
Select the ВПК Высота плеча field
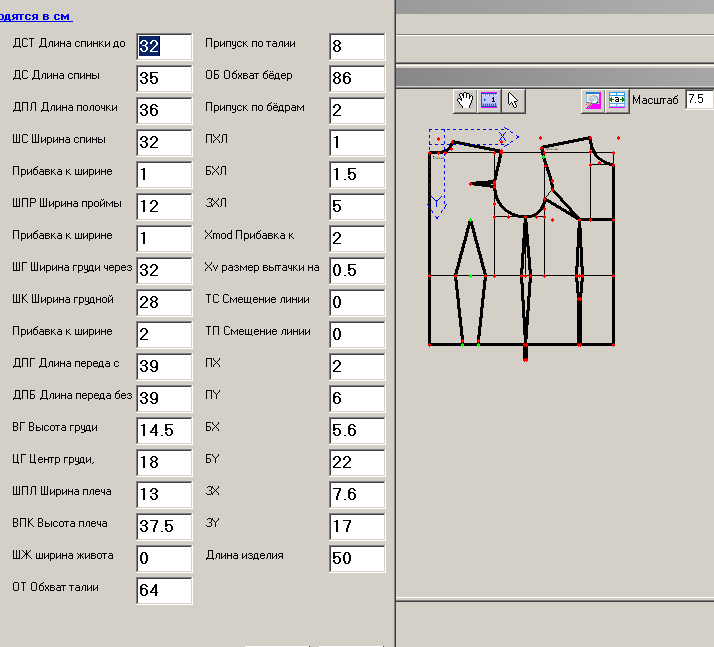coord(164,526)
